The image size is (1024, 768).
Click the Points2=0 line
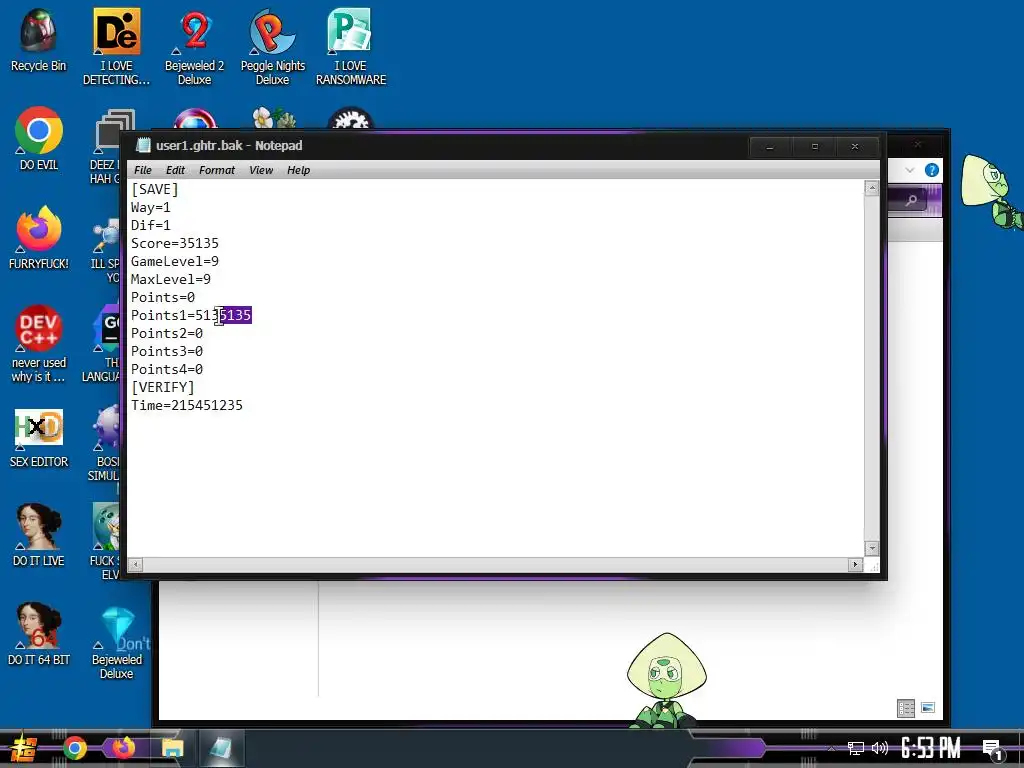coord(167,334)
